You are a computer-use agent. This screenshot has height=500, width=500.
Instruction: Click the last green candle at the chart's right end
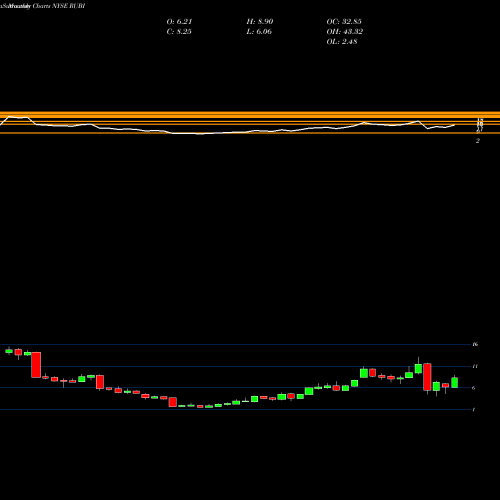(455, 382)
